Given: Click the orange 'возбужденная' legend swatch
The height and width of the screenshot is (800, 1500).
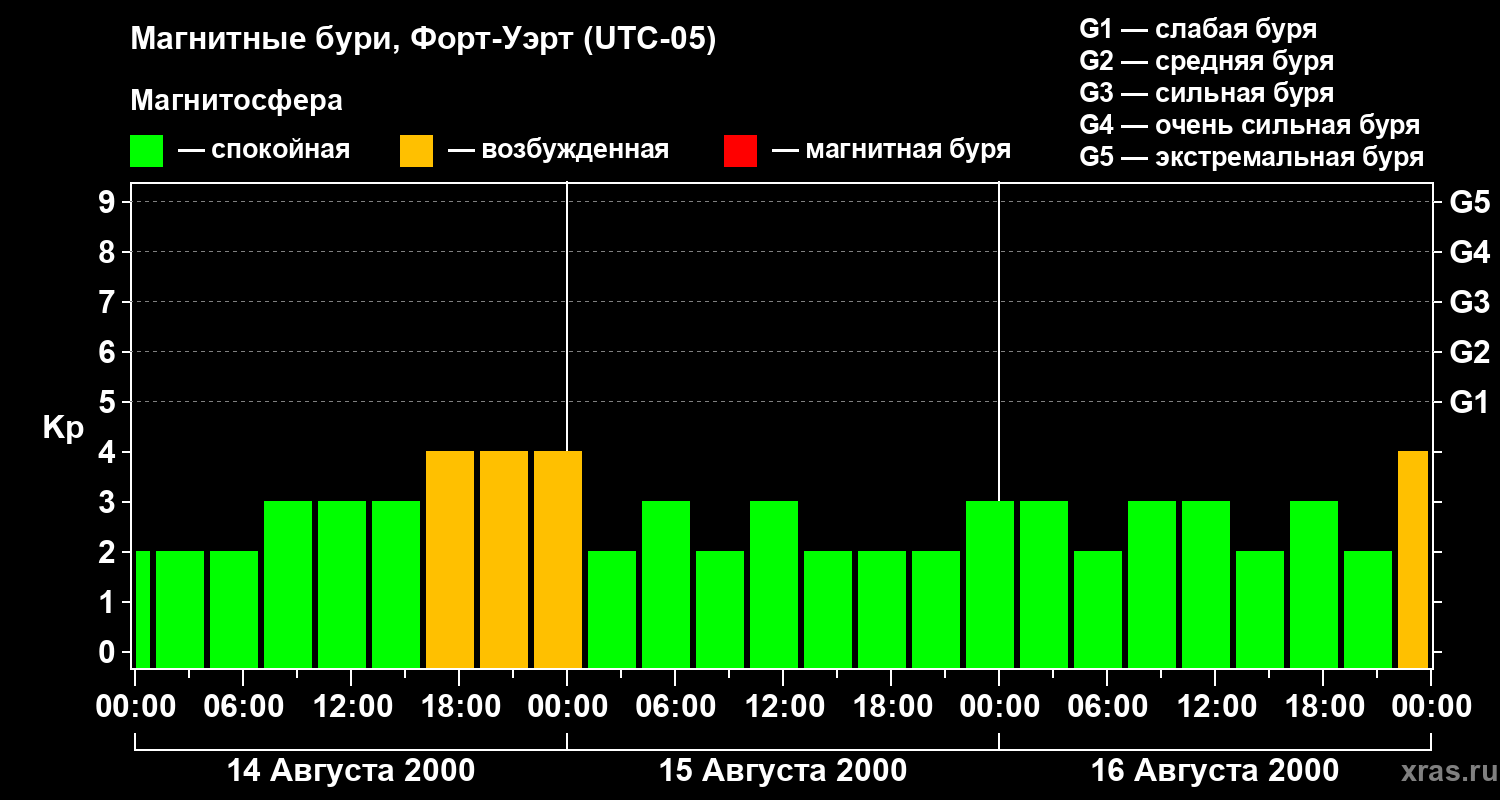Looking at the screenshot, I should (x=416, y=151).
